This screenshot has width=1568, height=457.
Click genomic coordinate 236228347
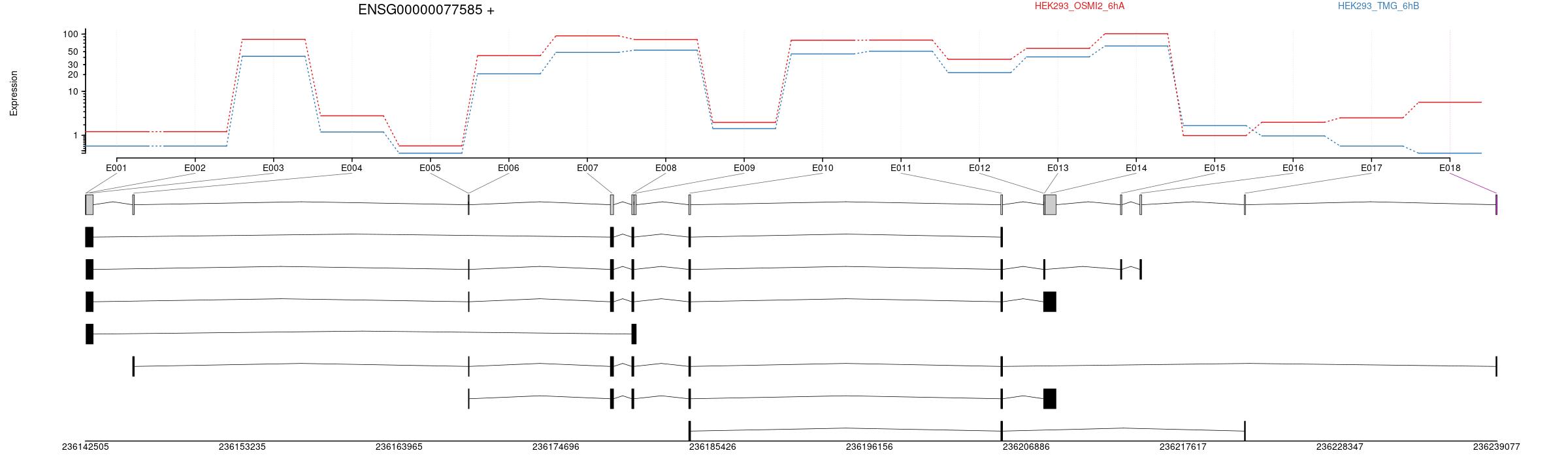tap(1340, 447)
